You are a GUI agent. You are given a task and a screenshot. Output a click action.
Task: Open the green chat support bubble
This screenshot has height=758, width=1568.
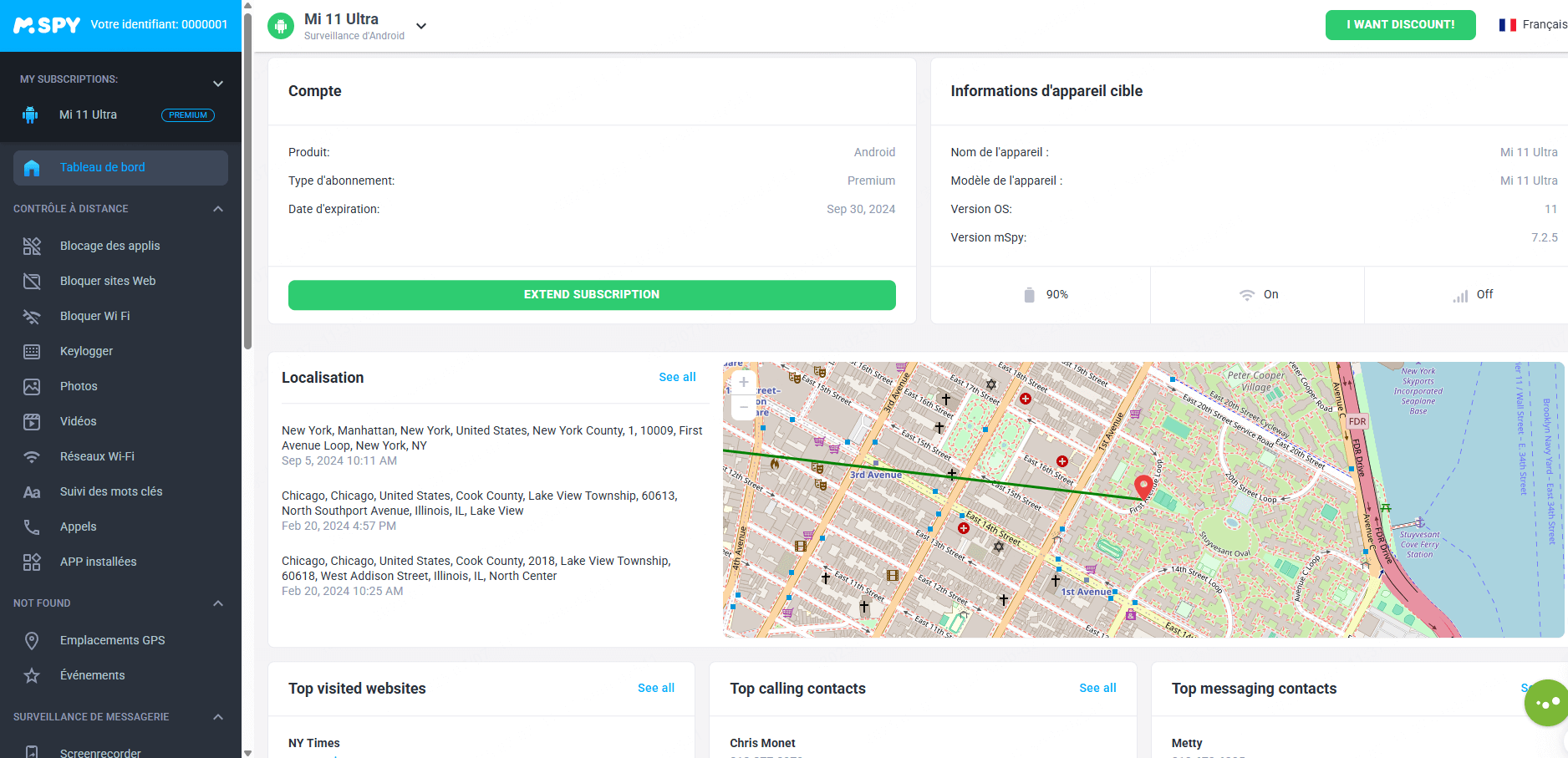coord(1547,703)
